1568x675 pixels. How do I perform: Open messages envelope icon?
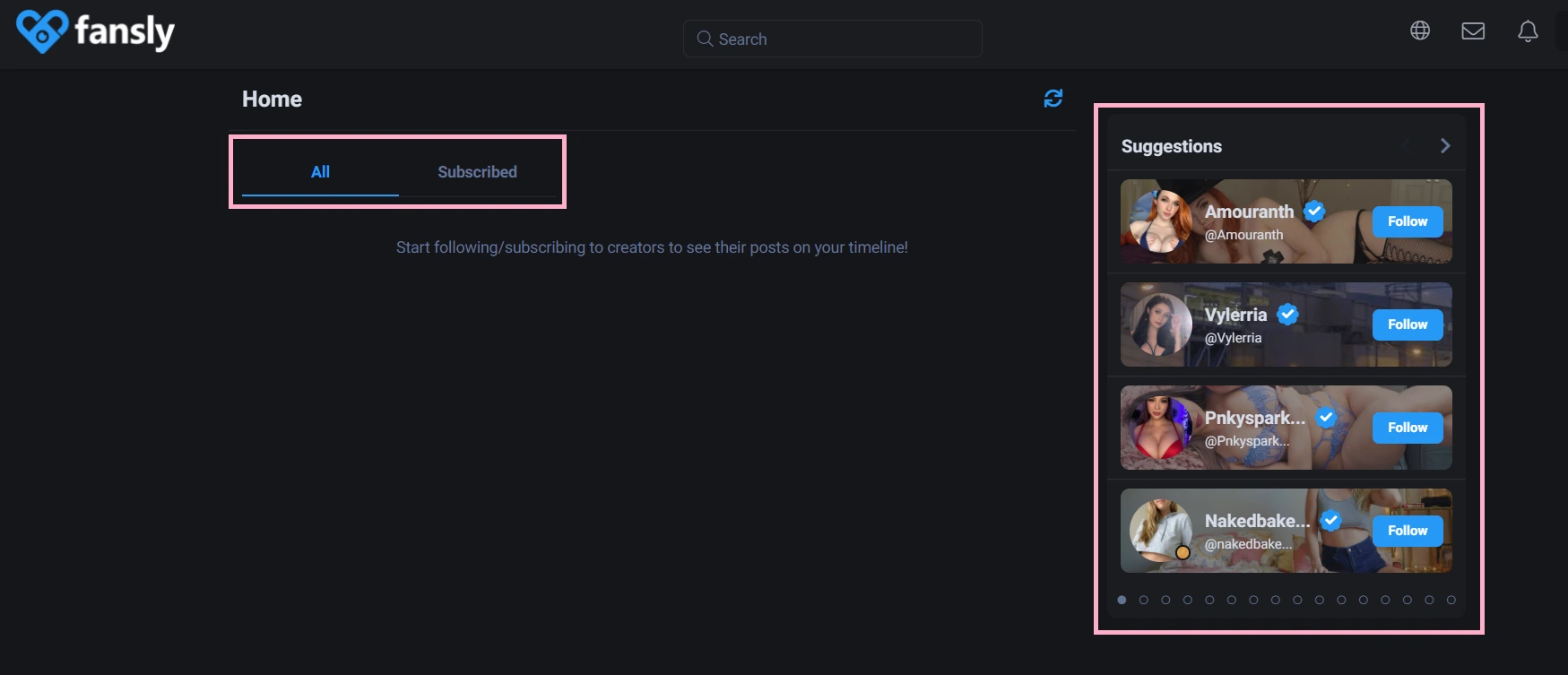click(1473, 31)
